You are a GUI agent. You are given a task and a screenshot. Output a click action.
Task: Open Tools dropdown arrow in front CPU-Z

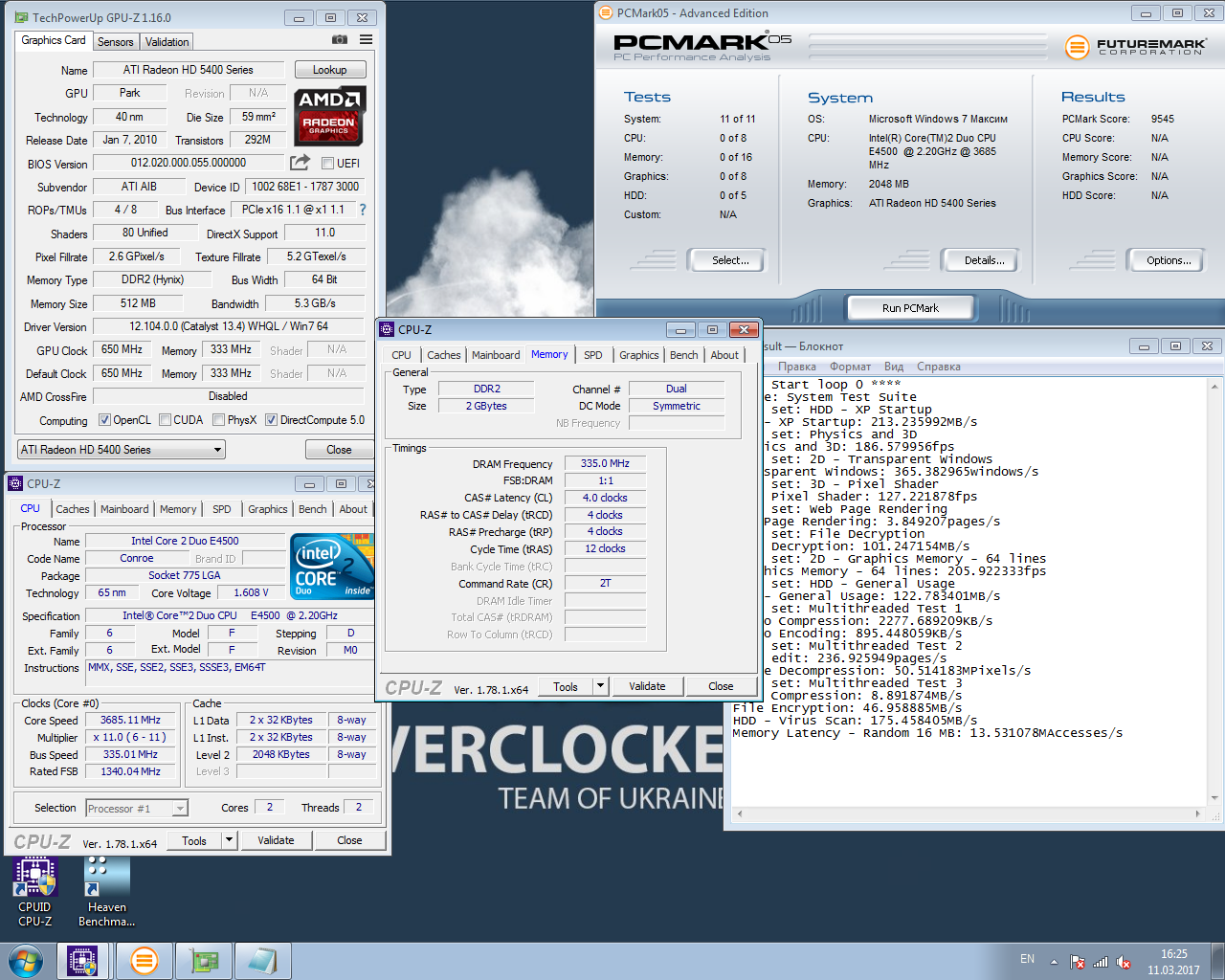[600, 686]
